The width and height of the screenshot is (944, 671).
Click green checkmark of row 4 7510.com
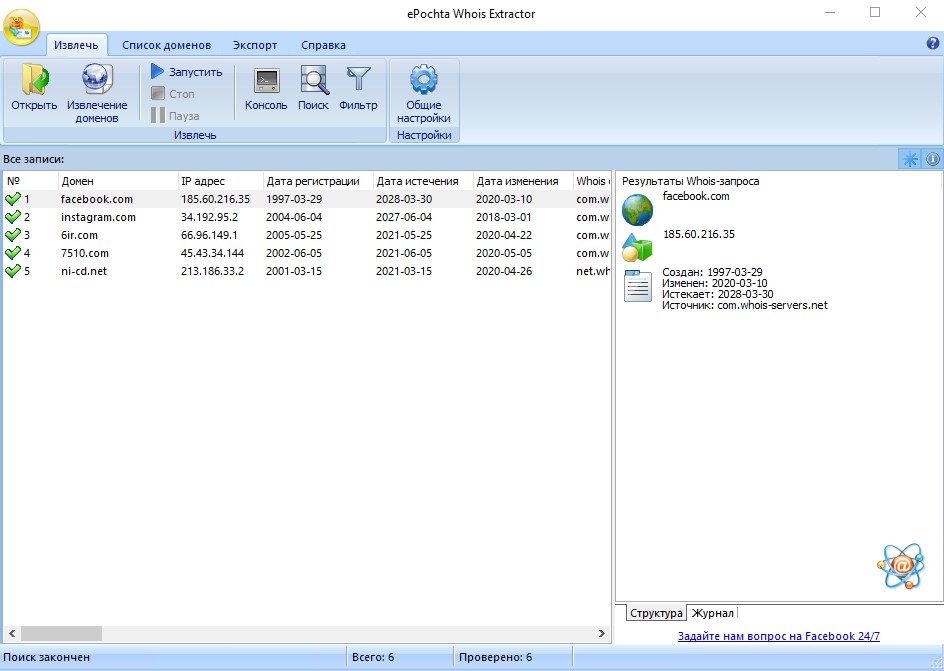click(13, 253)
